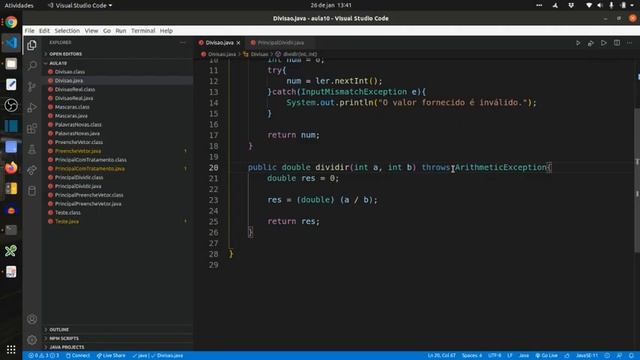The width and height of the screenshot is (640, 360).
Task: Close the Divisao.java editor tab
Action: click(x=238, y=43)
